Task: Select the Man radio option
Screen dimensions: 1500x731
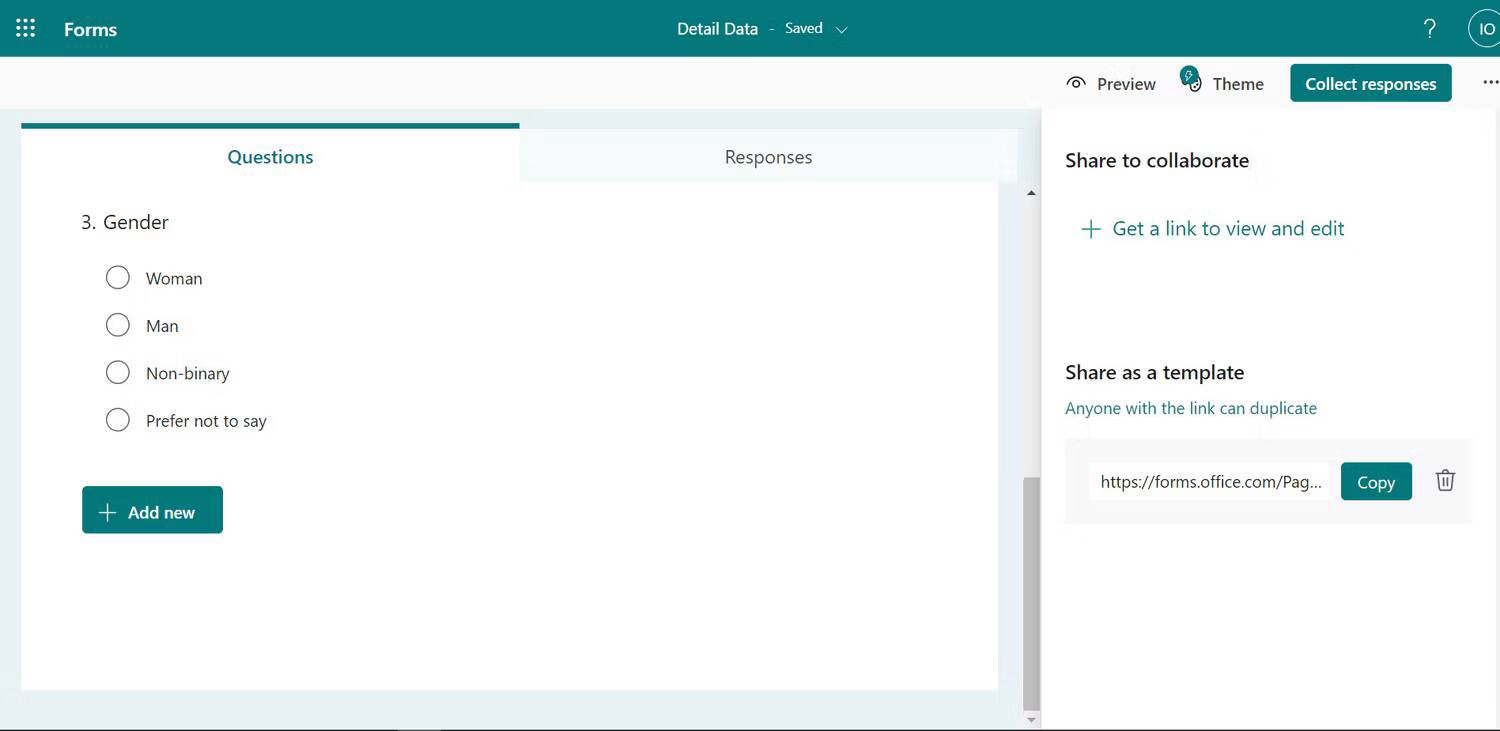Action: click(x=118, y=325)
